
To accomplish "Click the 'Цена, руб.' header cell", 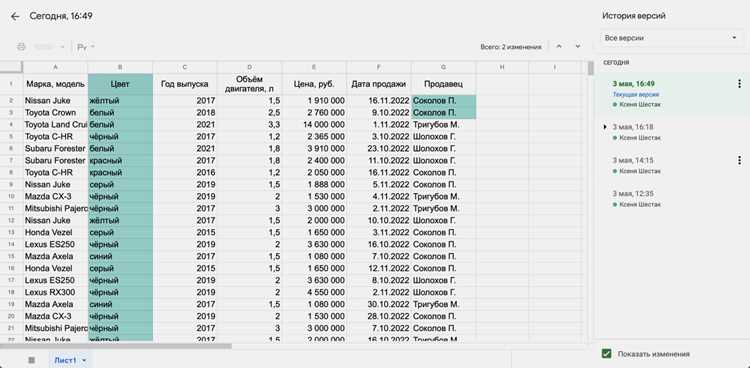I will coord(314,84).
